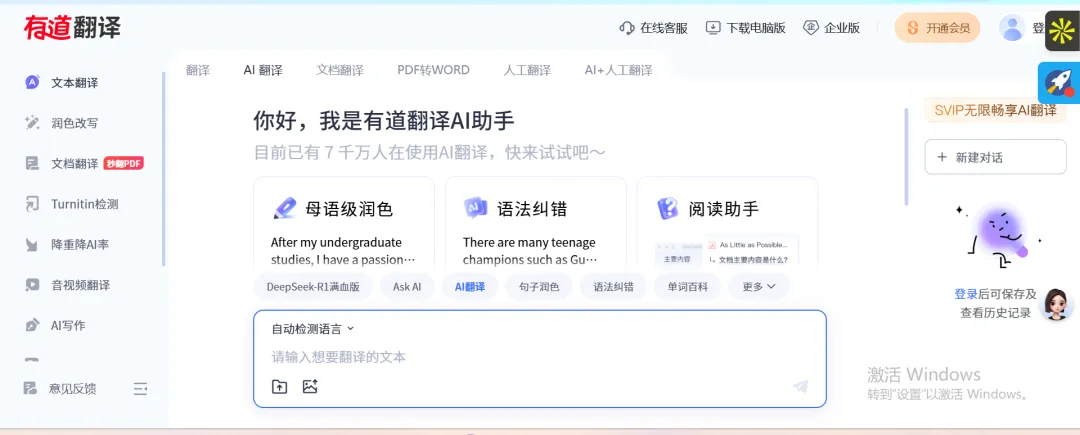Screen dimensions: 1080x435
Task: Click the yellow asterisk floating icon
Action: pos(1062,31)
